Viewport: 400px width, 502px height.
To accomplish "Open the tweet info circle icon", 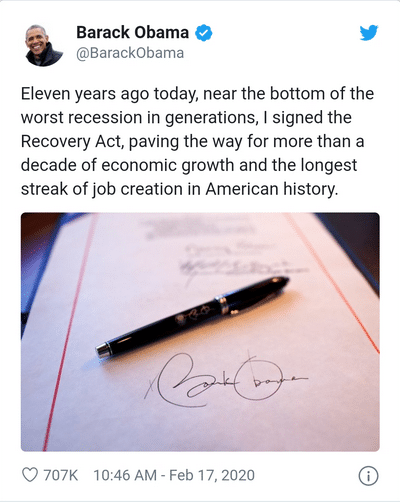I will [x=368, y=476].
